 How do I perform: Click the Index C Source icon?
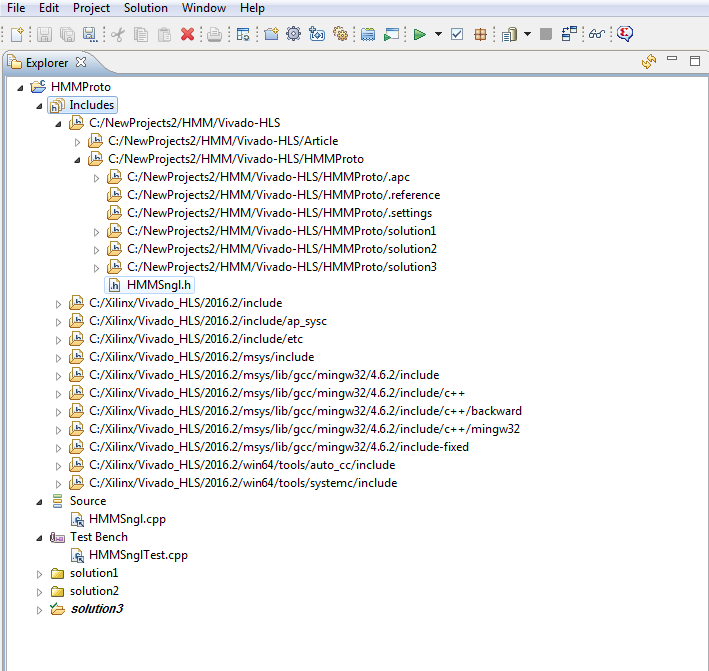(x=368, y=34)
